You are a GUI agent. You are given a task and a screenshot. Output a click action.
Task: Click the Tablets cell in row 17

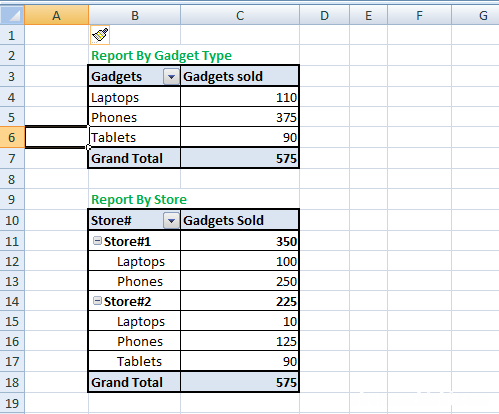pos(134,361)
